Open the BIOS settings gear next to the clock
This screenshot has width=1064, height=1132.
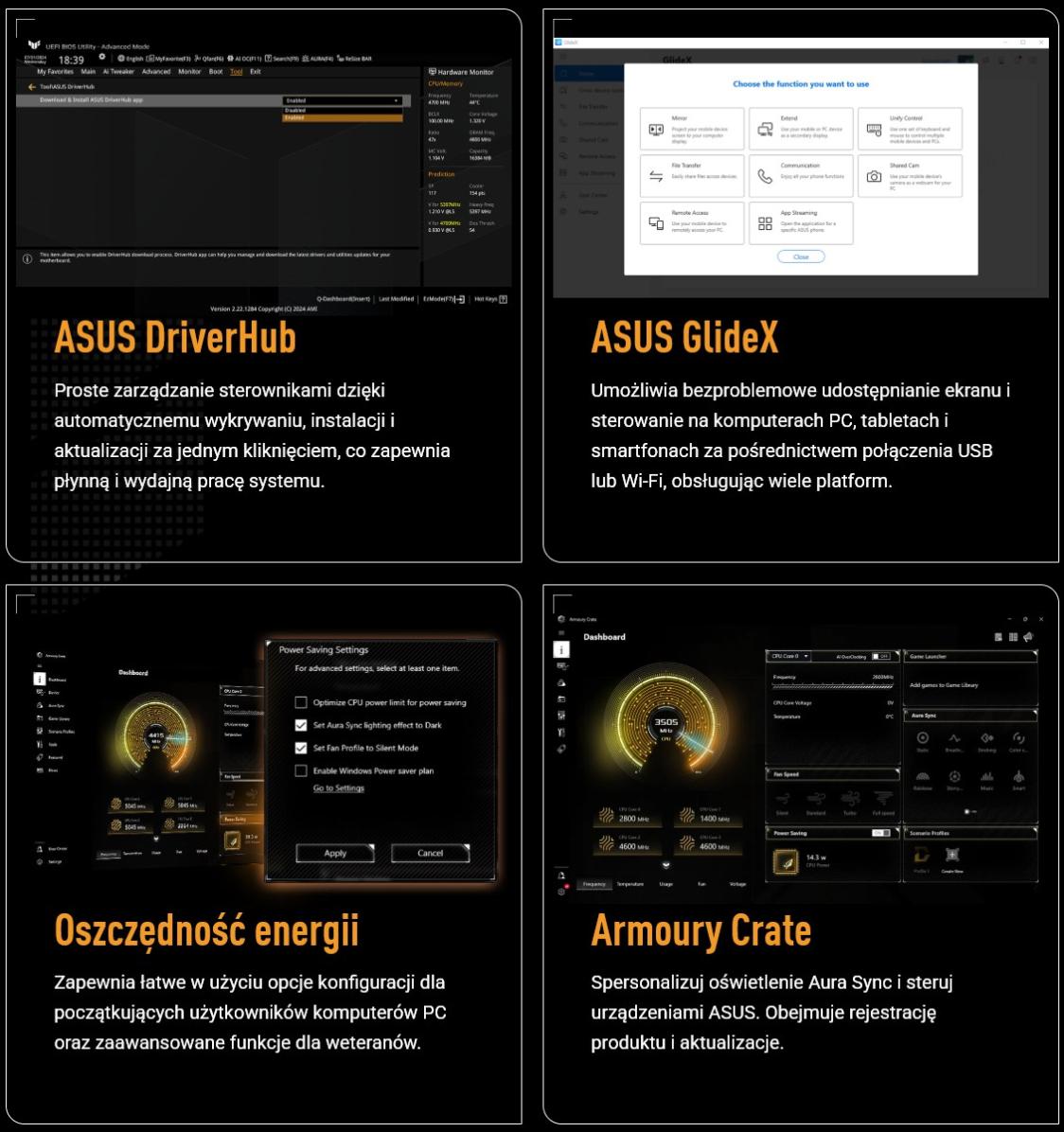(102, 57)
